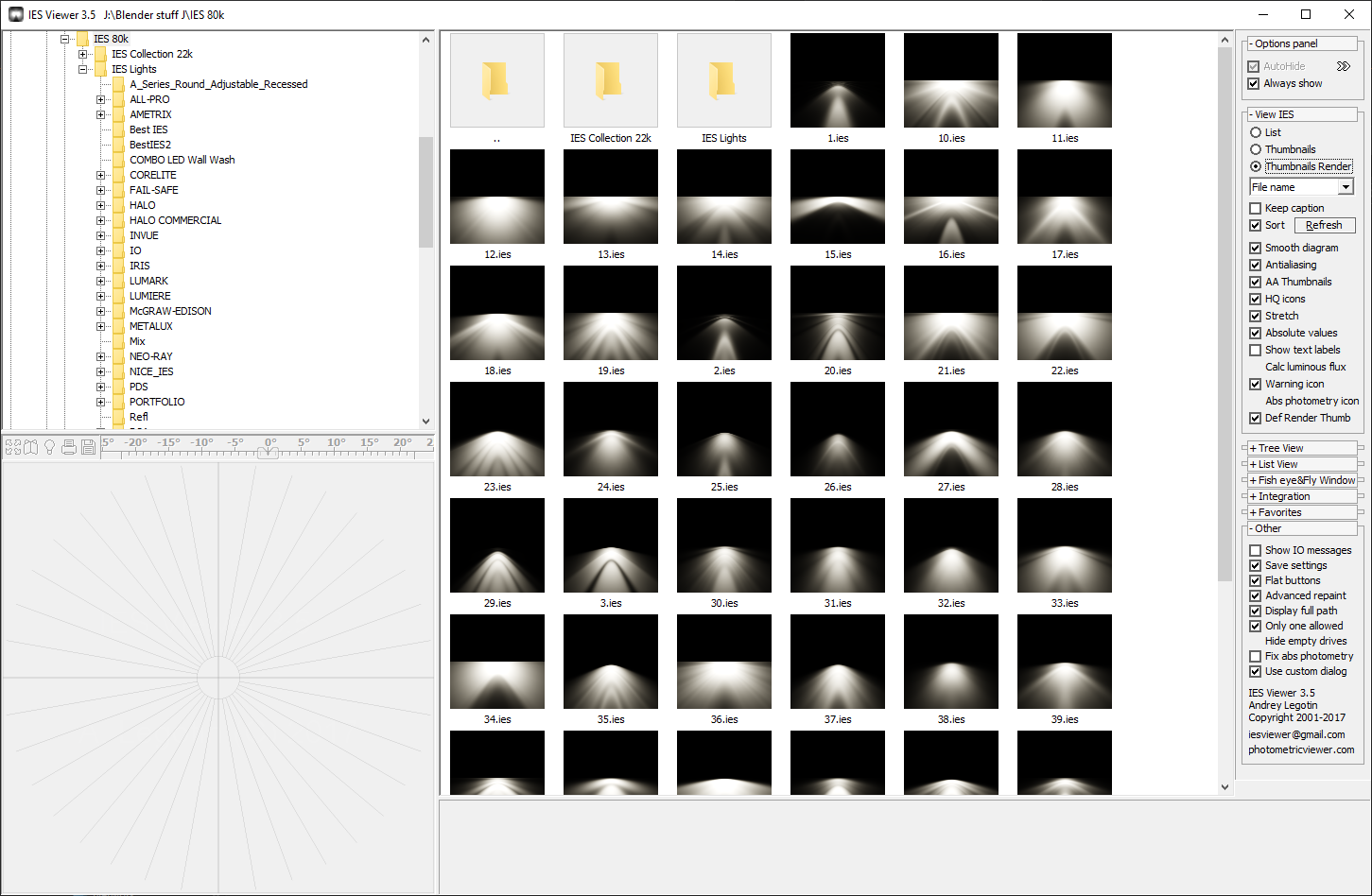The image size is (1372, 896).
Task: Click the open book/map icon in diagram toolbar
Action: (x=30, y=446)
